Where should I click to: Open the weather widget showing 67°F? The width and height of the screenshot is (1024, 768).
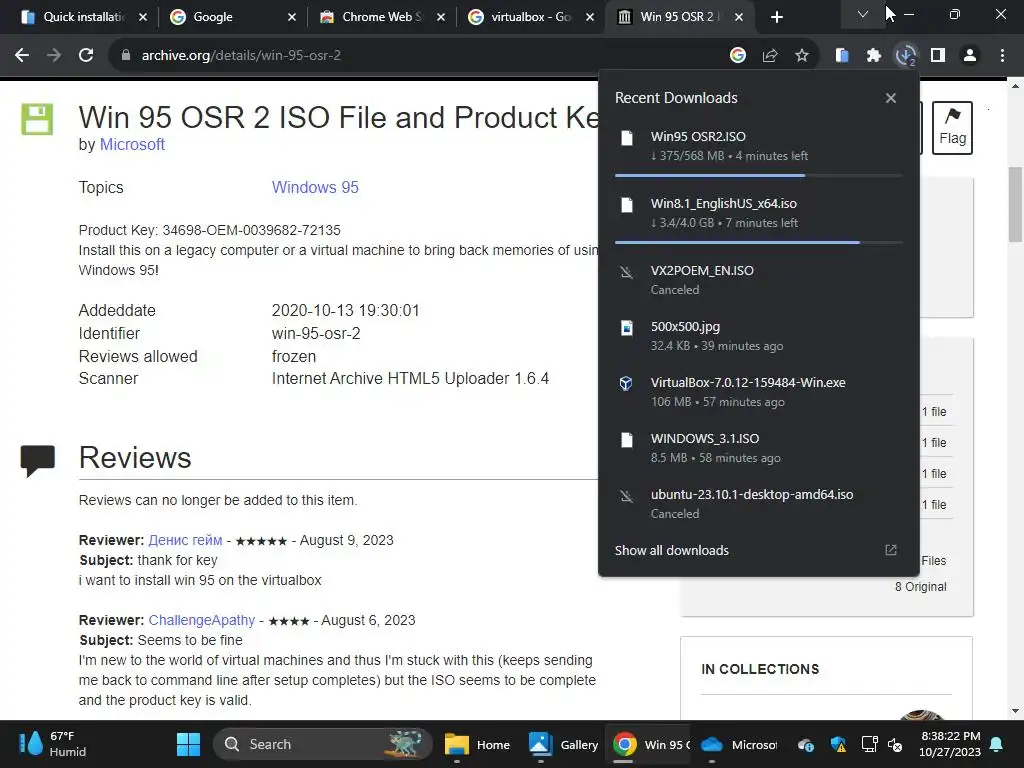52,744
